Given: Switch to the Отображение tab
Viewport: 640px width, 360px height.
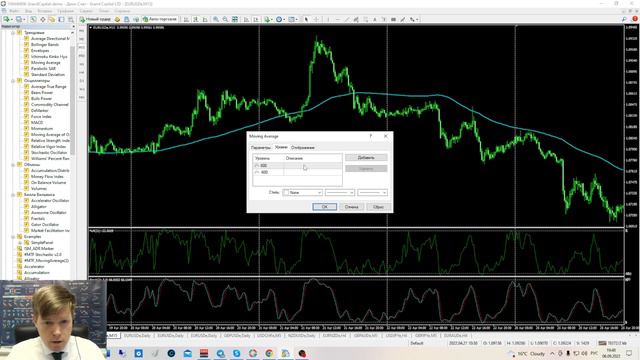Looking at the screenshot, I should 303,147.
